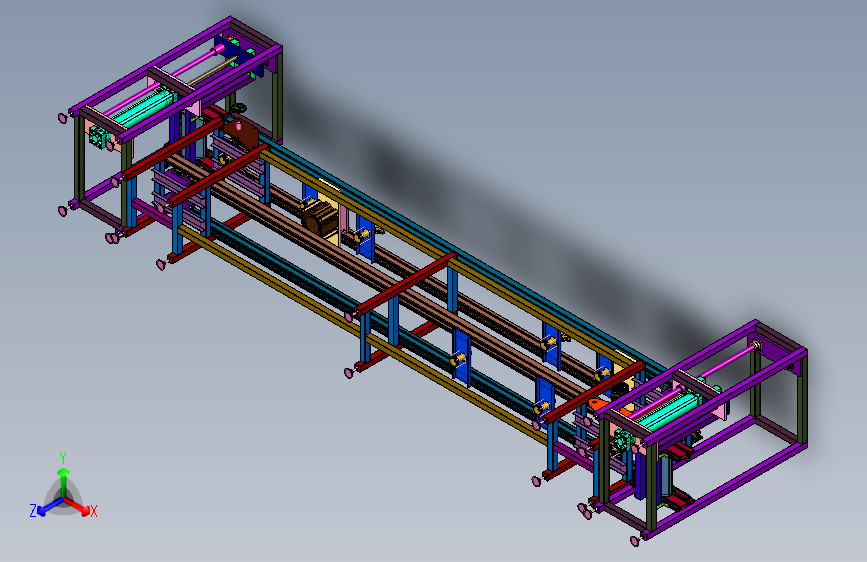This screenshot has width=867, height=562.
Task: Click the blue Z axis of the orientation triad
Action: click(50, 506)
